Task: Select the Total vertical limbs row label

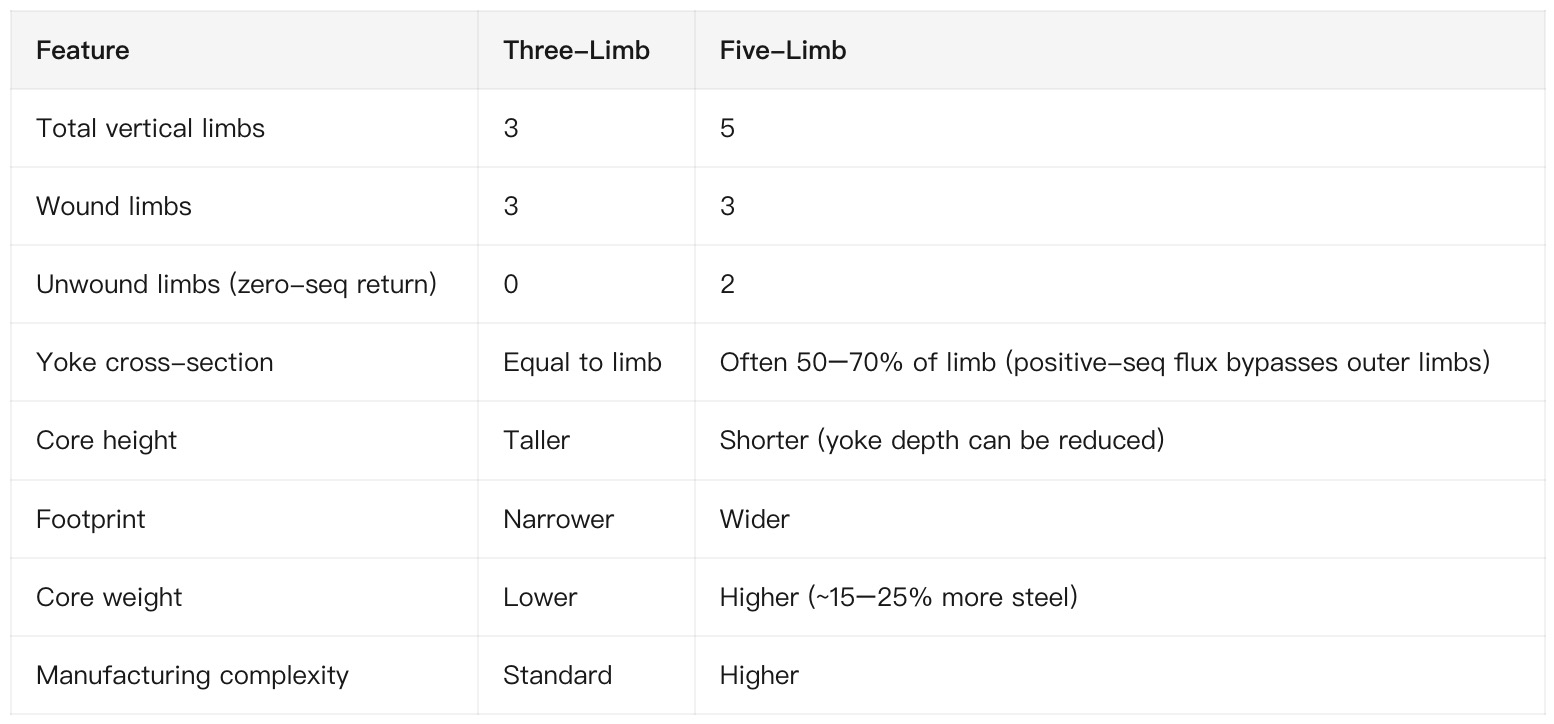Action: [151, 128]
